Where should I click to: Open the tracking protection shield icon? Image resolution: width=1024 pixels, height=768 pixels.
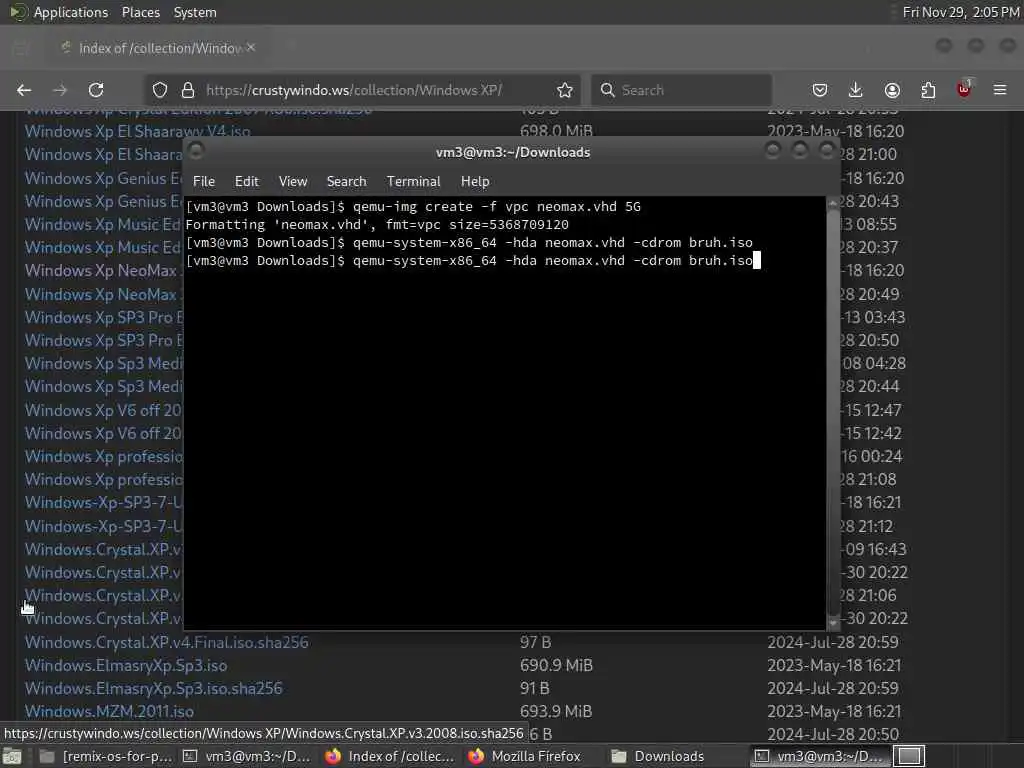tap(160, 90)
